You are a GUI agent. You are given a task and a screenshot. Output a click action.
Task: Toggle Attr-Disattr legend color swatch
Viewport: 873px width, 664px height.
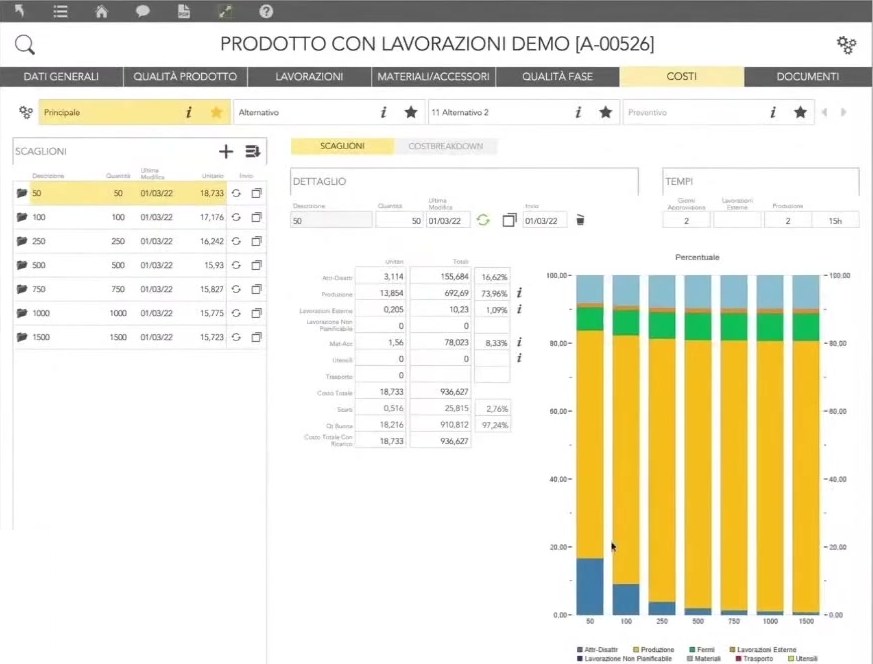[580, 650]
